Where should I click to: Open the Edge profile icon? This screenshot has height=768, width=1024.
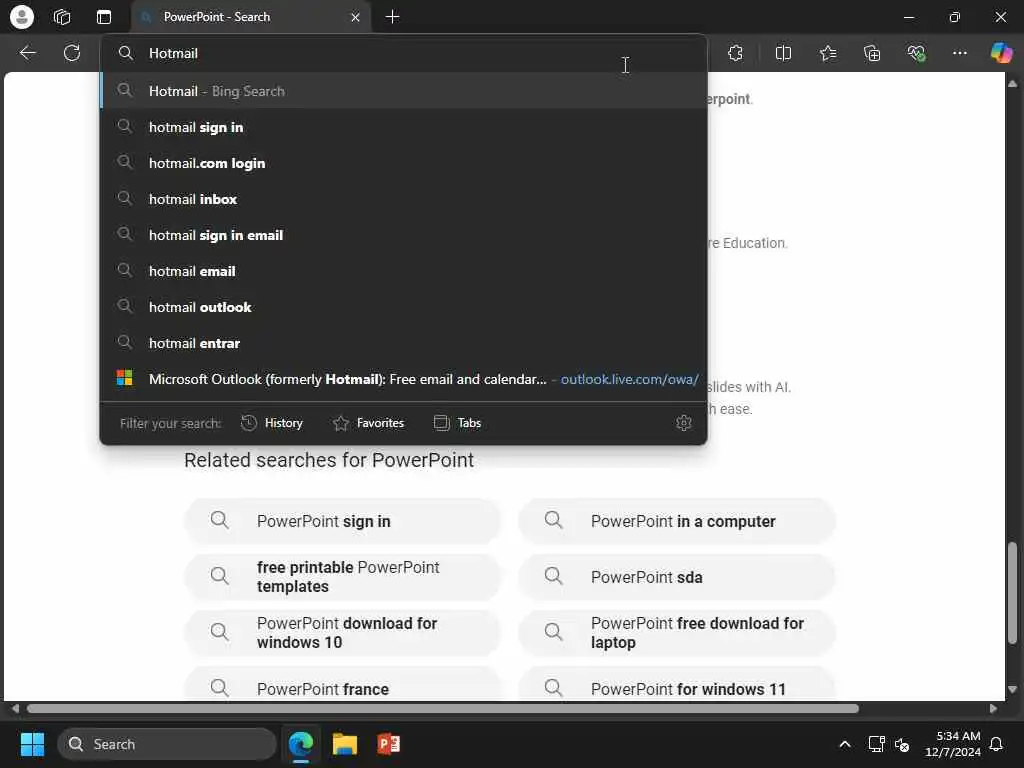[x=22, y=17]
